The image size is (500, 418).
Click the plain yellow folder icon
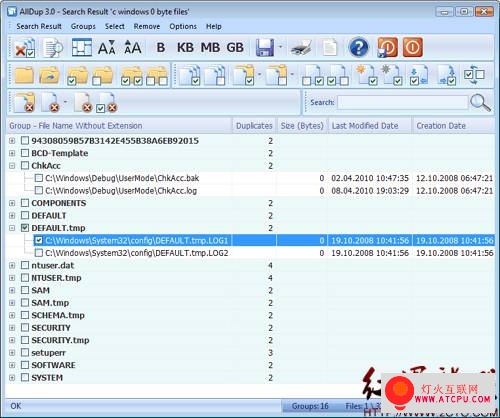point(24,75)
